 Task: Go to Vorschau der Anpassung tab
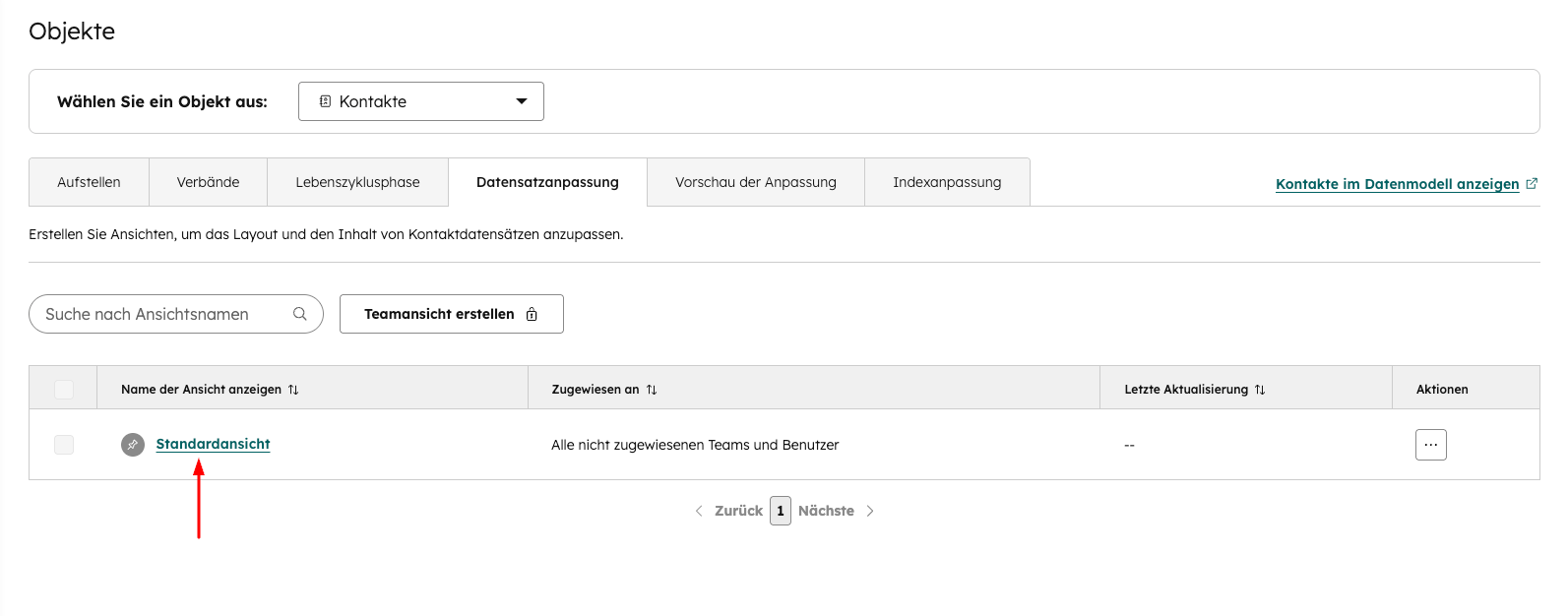point(755,182)
